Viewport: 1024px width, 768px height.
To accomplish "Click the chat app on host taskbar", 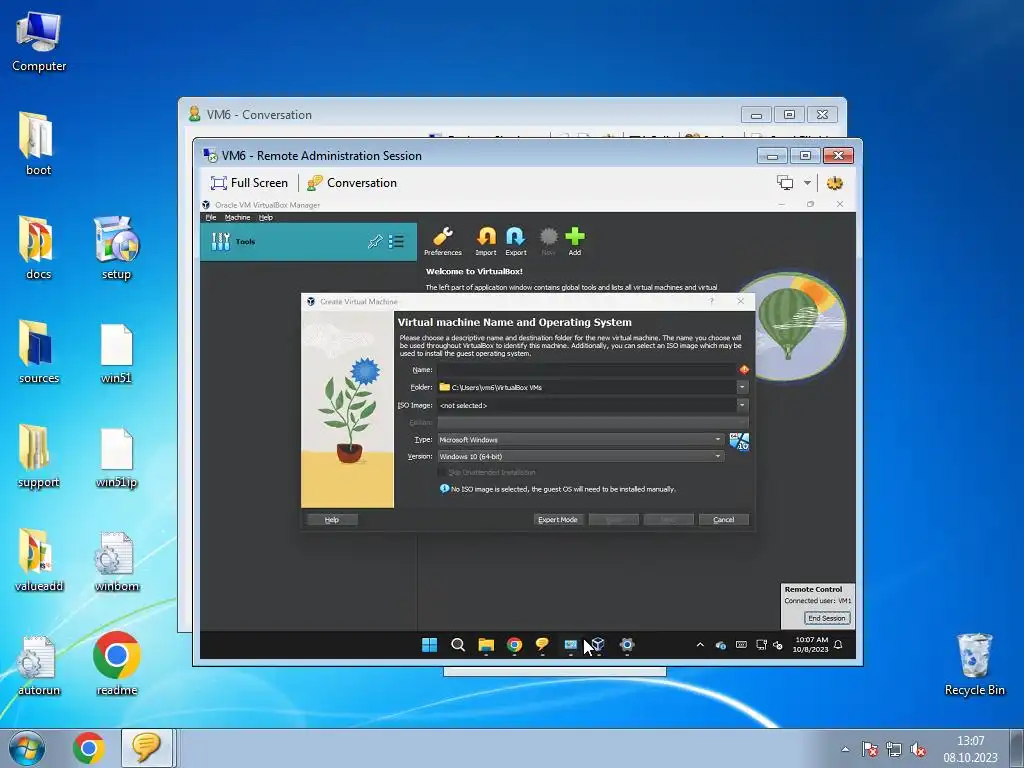I will tap(146, 748).
